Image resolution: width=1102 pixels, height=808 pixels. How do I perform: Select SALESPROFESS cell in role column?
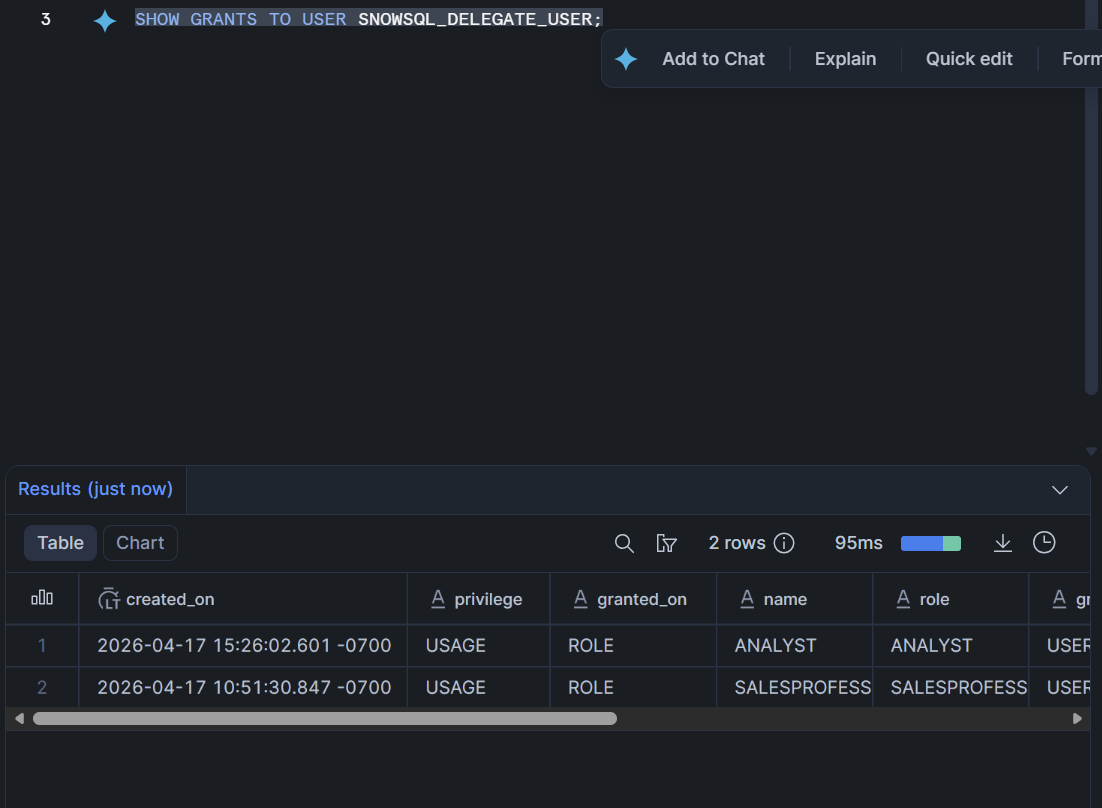pos(950,687)
